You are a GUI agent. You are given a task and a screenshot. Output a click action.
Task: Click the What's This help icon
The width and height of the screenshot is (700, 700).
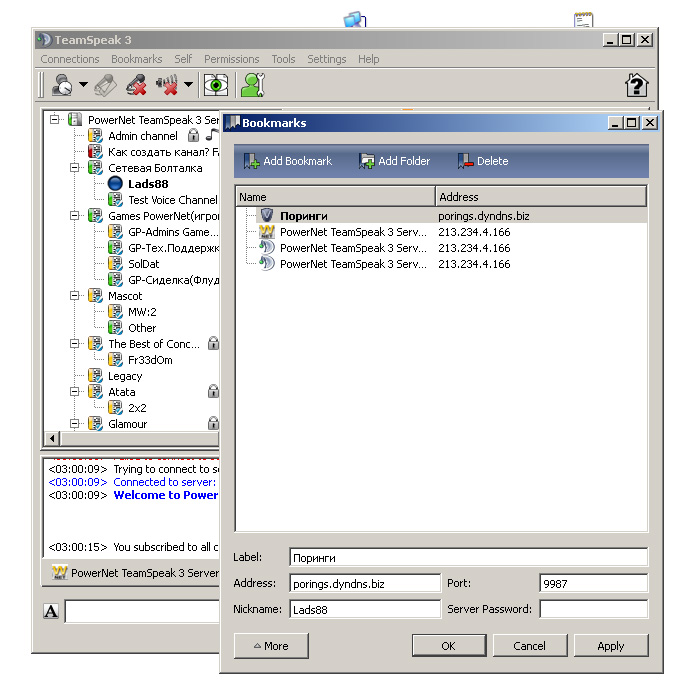637,85
